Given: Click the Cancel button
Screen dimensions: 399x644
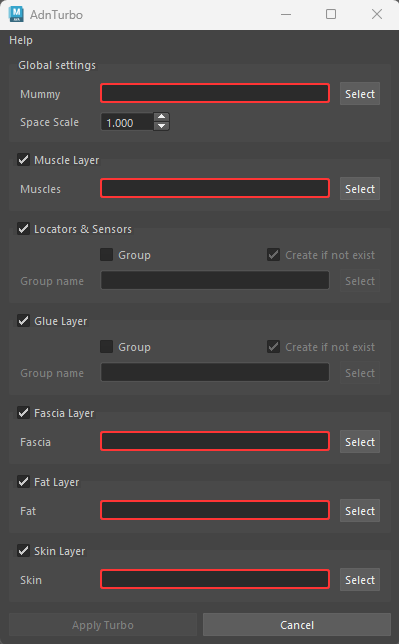Looking at the screenshot, I should coord(297,625).
